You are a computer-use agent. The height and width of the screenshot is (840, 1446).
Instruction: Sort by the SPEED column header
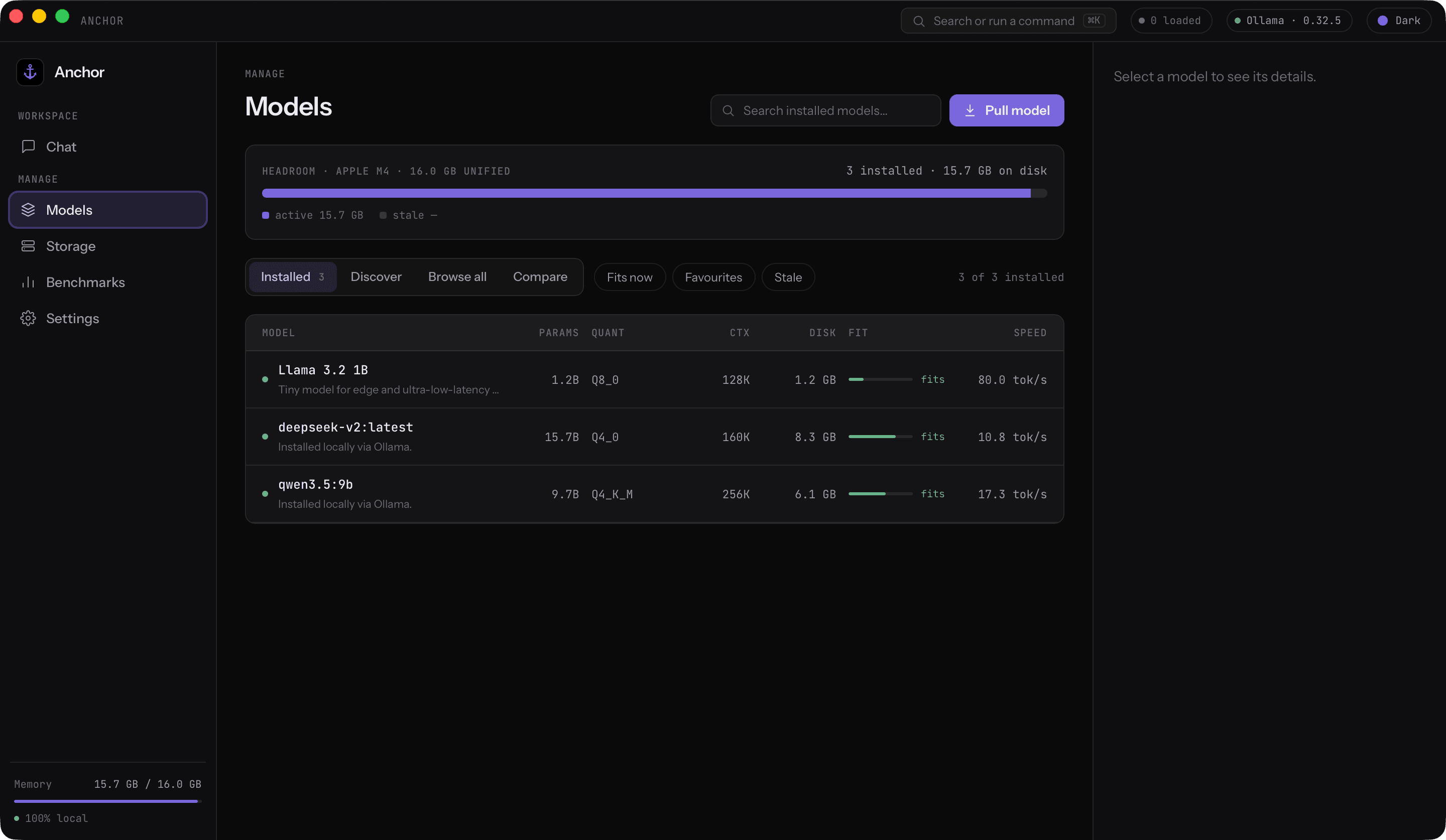(x=1030, y=333)
